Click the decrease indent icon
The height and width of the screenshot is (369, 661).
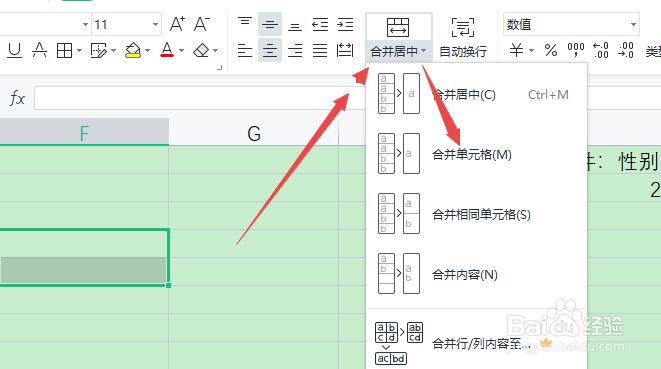click(x=320, y=24)
